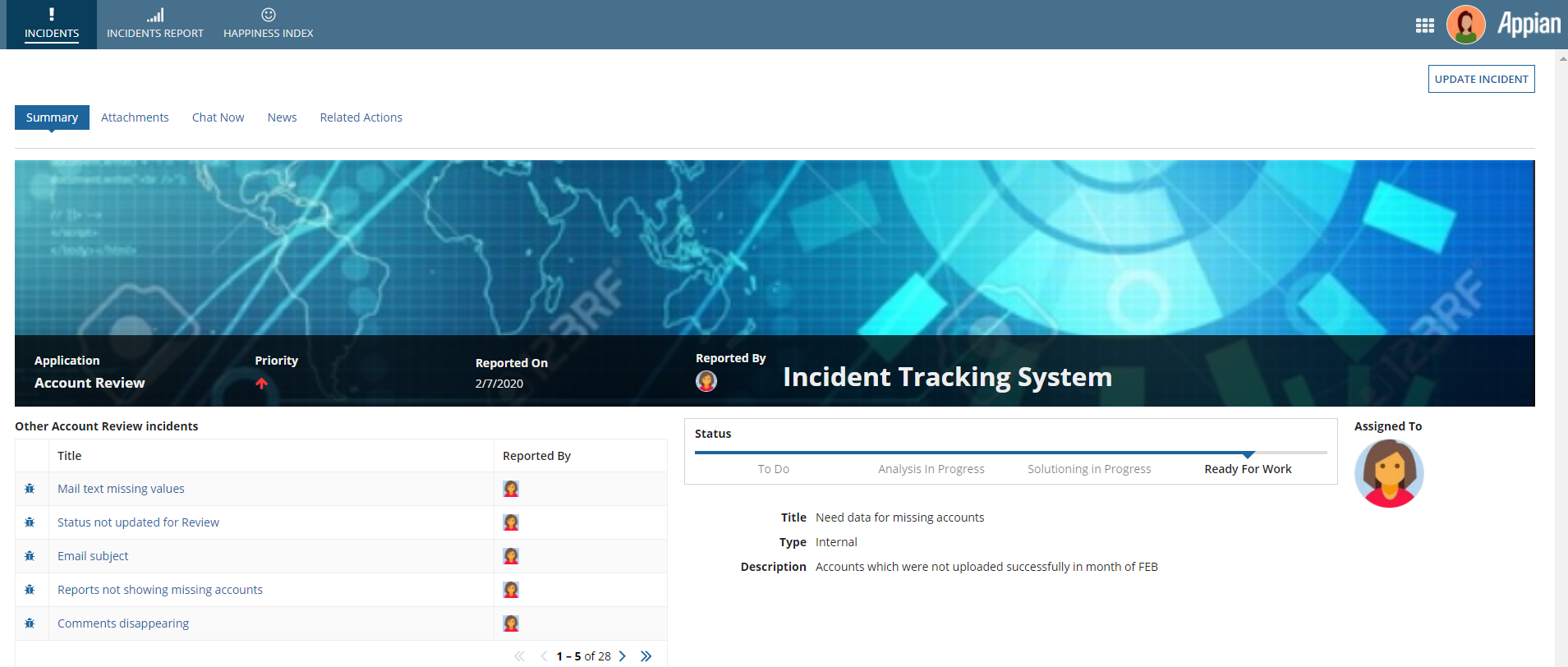The image size is (1568, 667).
Task: Go to the News tab
Action: pos(282,117)
